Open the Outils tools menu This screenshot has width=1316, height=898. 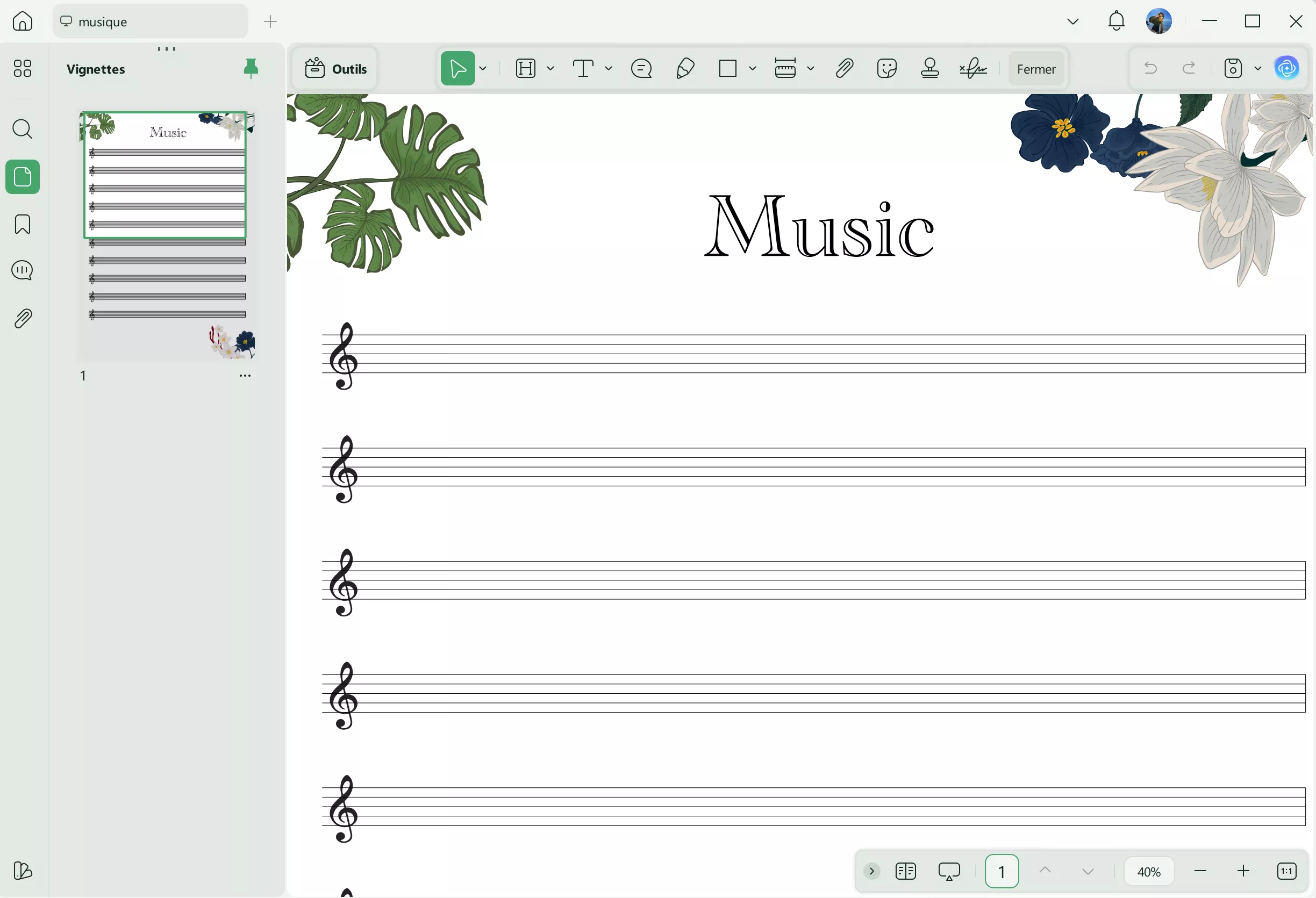click(336, 68)
